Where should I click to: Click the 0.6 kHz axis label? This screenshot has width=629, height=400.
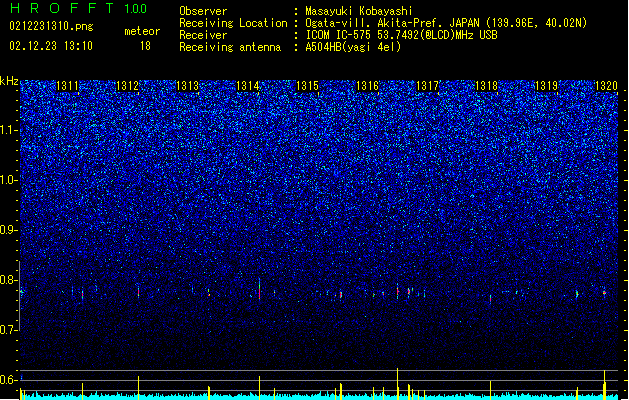pos(8,380)
